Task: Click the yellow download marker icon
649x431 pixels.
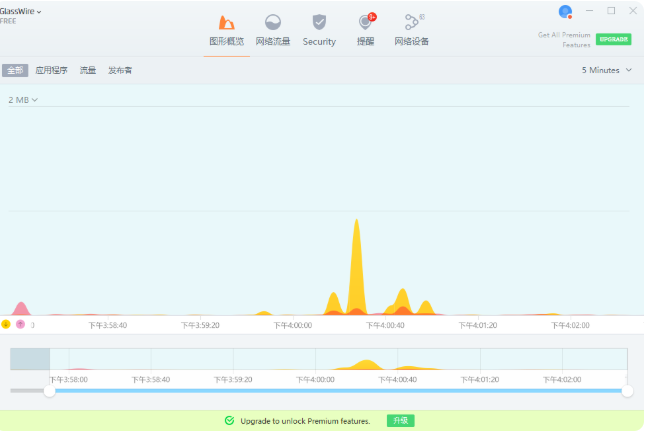Action: coord(6,324)
